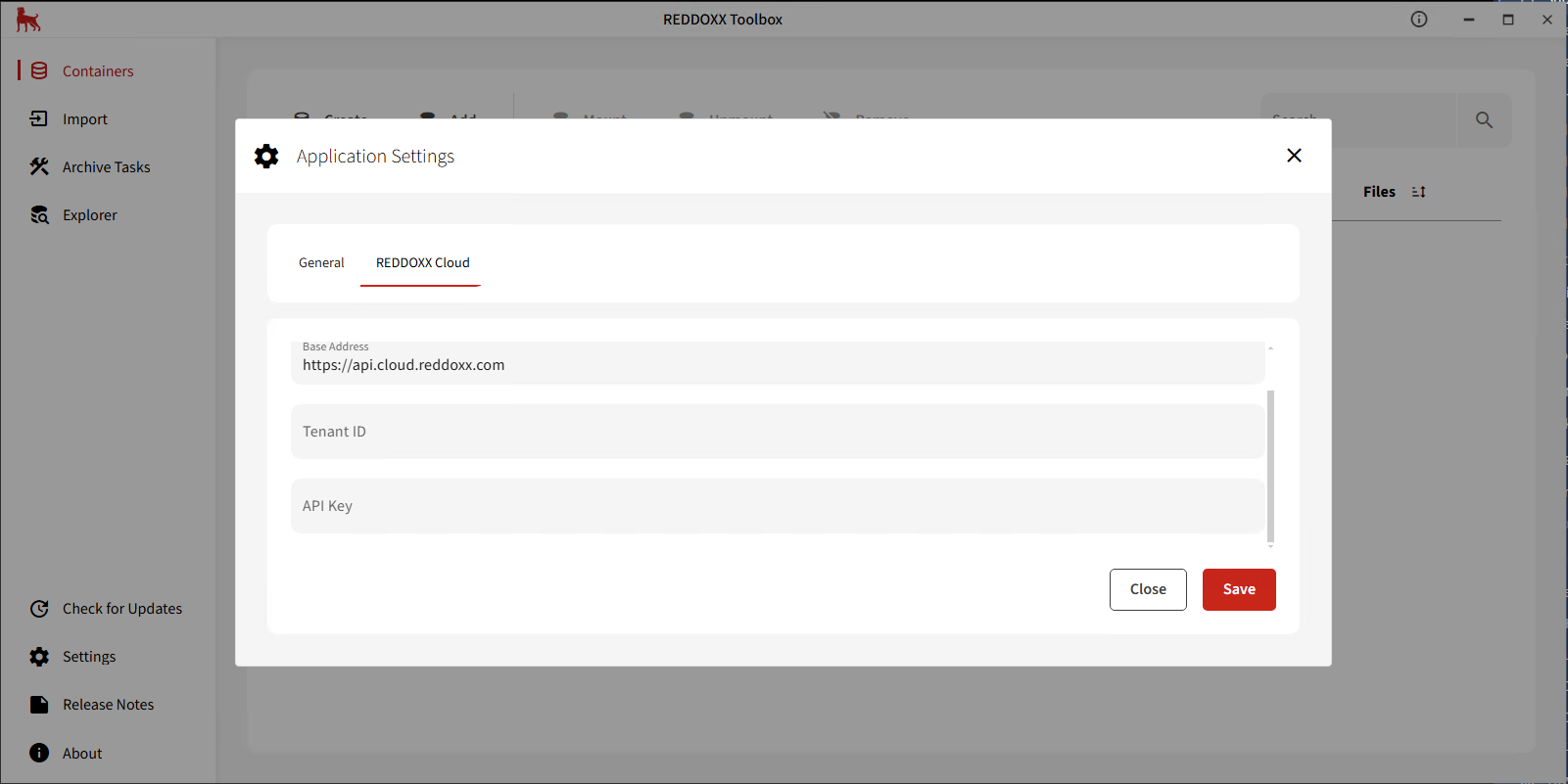1568x784 pixels.
Task: Select the Explorer icon in the sidebar
Action: click(39, 214)
